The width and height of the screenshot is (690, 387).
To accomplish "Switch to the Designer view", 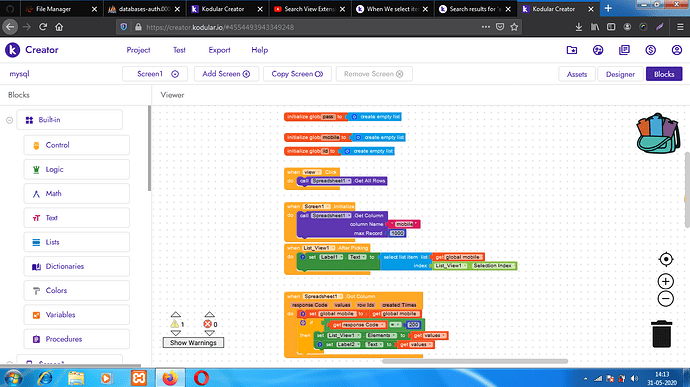I will (620, 74).
